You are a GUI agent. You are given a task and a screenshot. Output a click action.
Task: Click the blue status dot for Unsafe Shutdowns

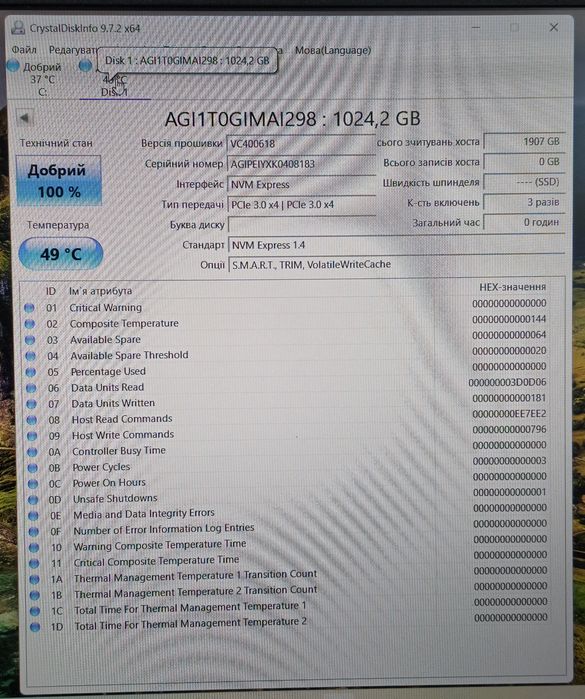coord(33,500)
